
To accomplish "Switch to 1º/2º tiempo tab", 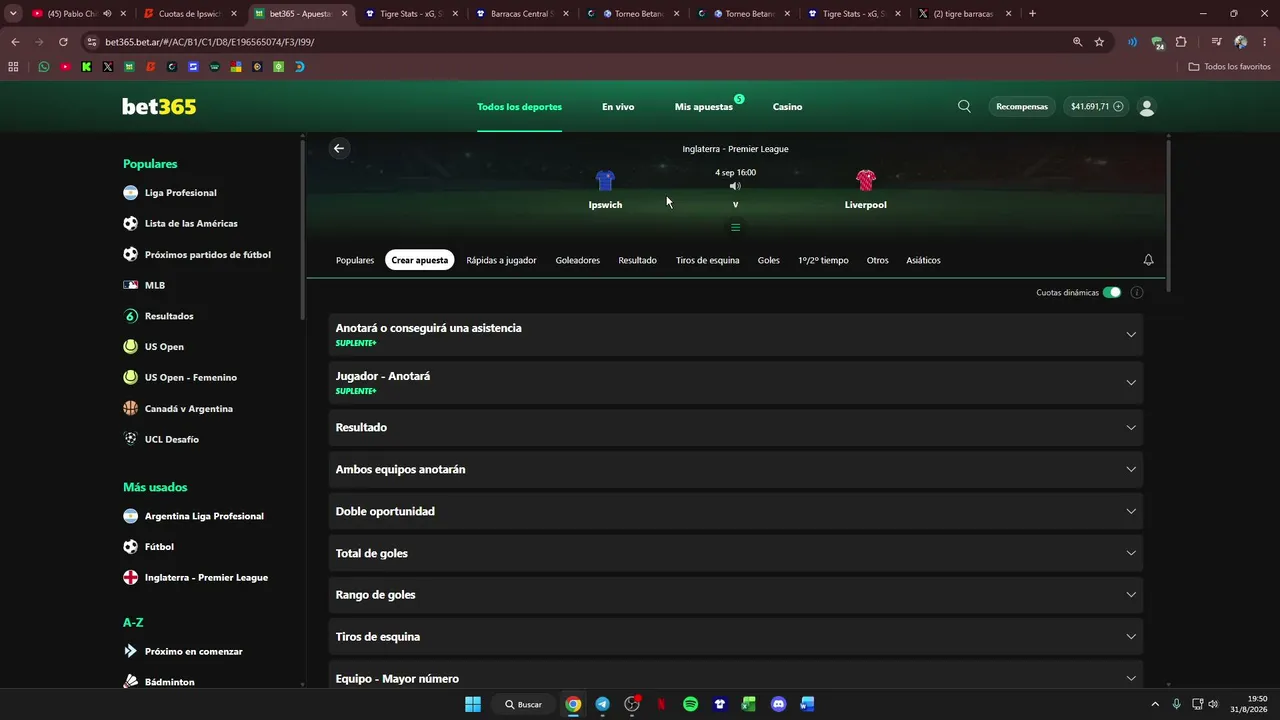I will [x=823, y=260].
